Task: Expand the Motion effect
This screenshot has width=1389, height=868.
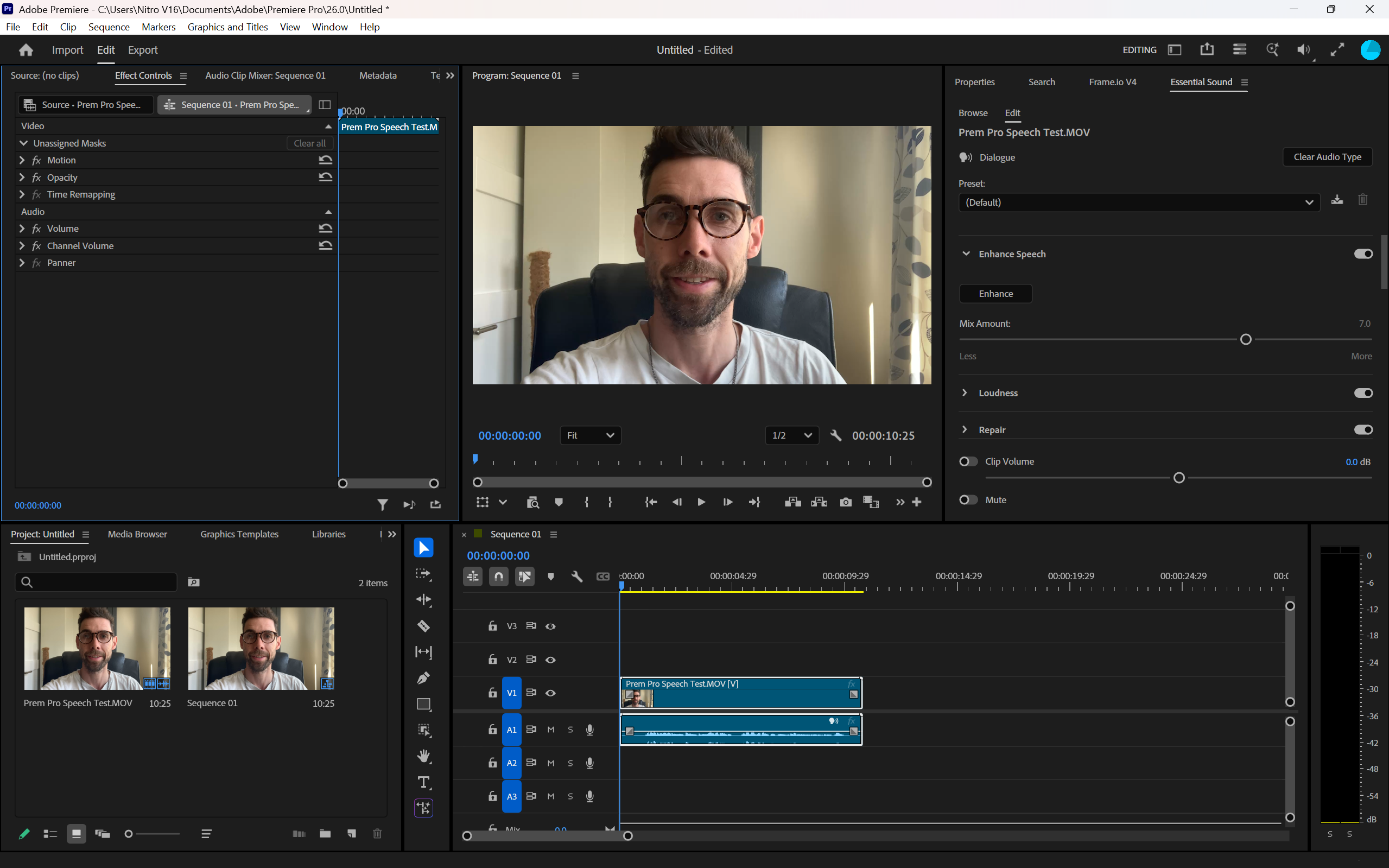Action: point(22,160)
